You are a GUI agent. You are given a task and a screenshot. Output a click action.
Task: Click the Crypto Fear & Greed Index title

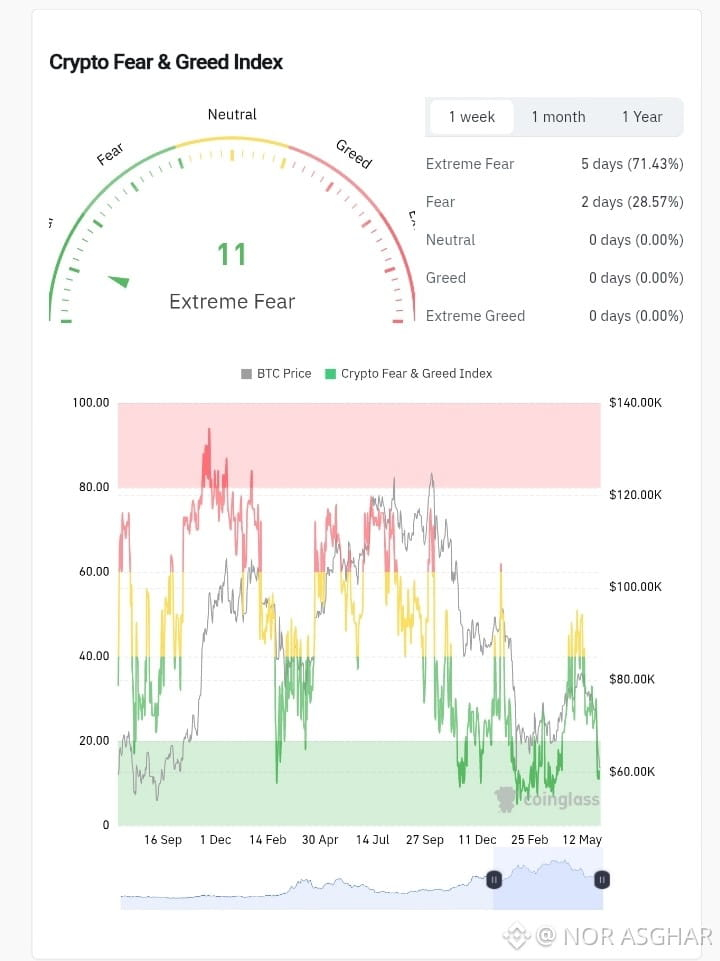(x=166, y=62)
